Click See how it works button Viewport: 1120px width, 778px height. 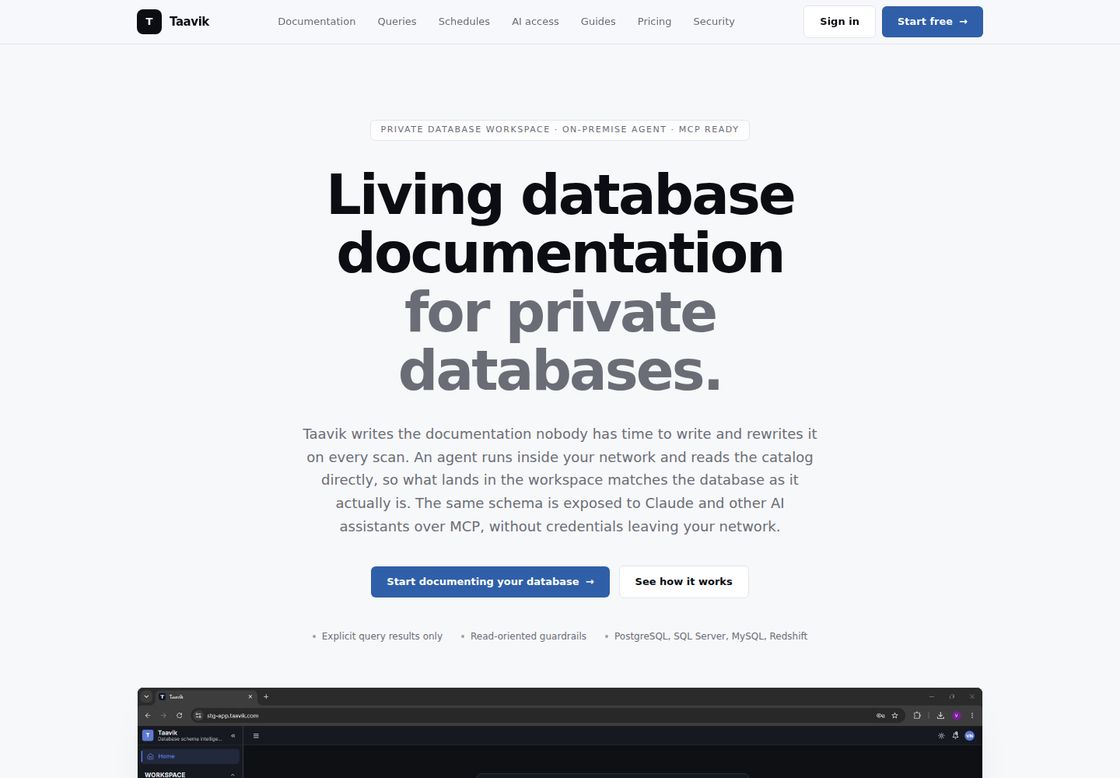click(x=684, y=582)
